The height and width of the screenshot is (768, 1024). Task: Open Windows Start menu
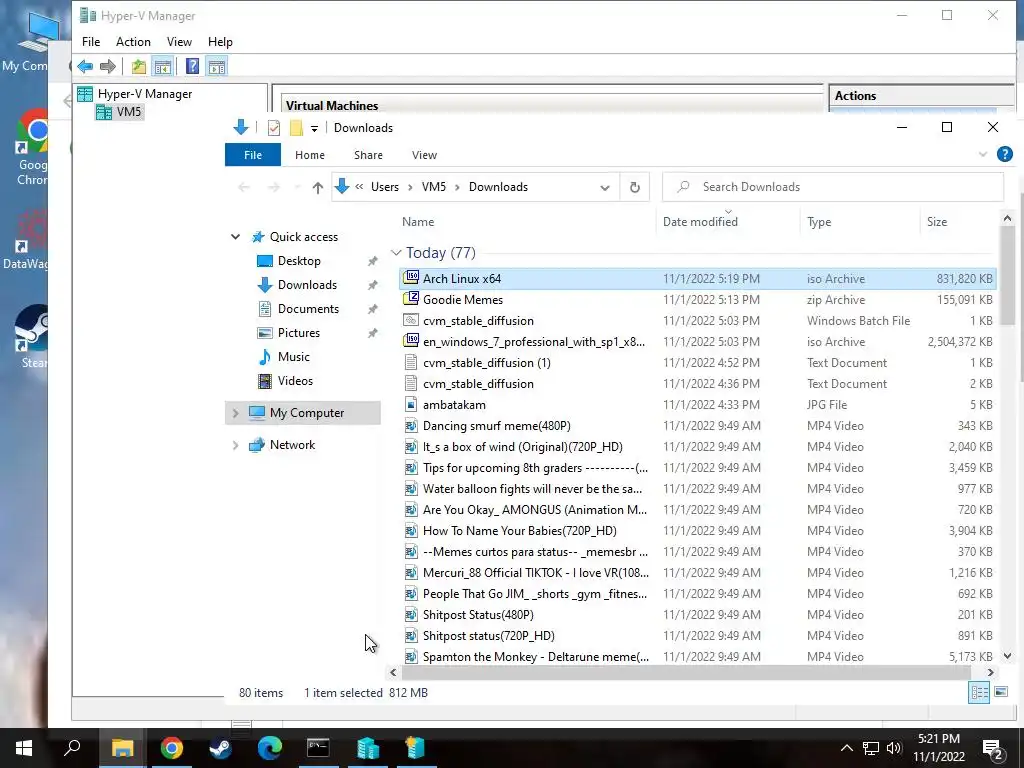coord(24,748)
